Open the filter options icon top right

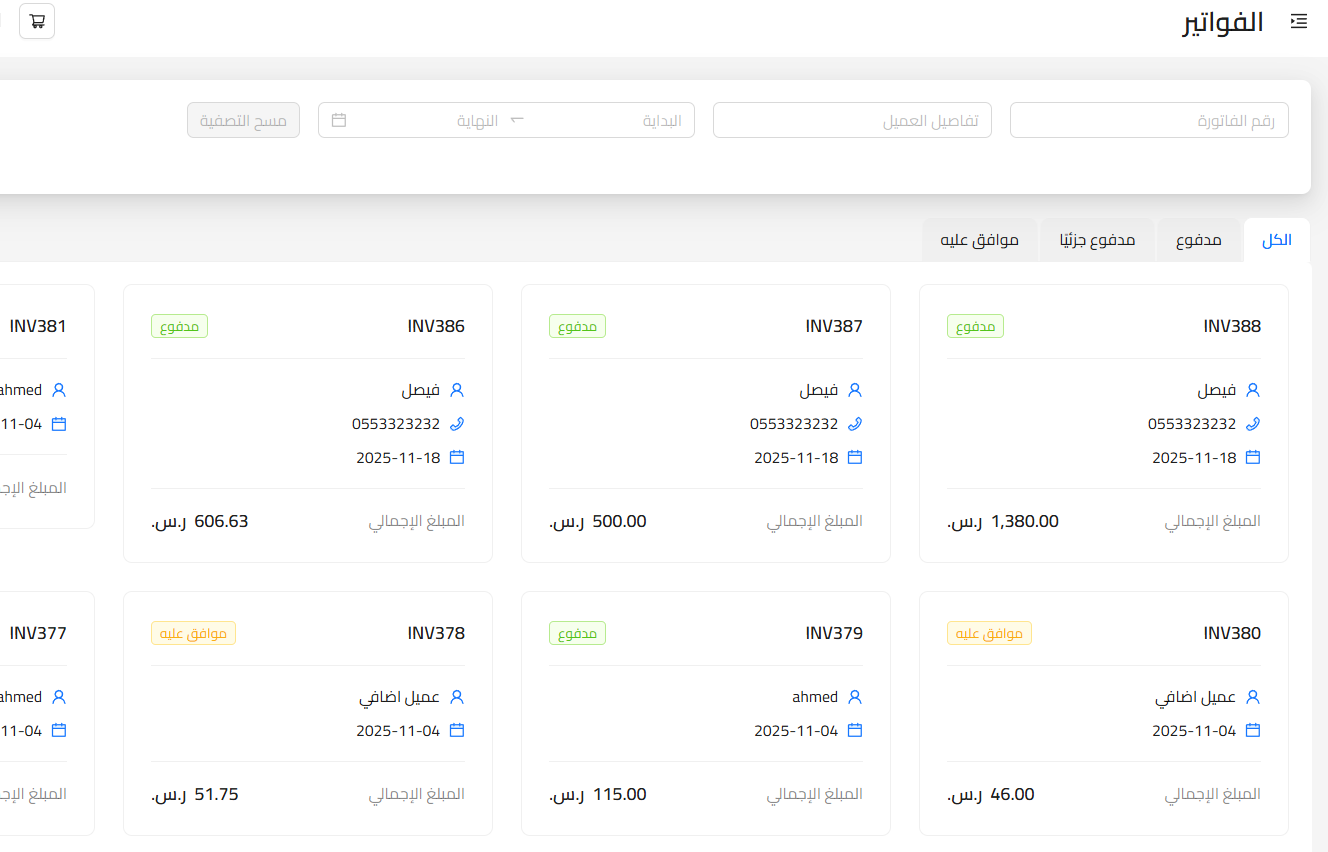pos(1298,20)
